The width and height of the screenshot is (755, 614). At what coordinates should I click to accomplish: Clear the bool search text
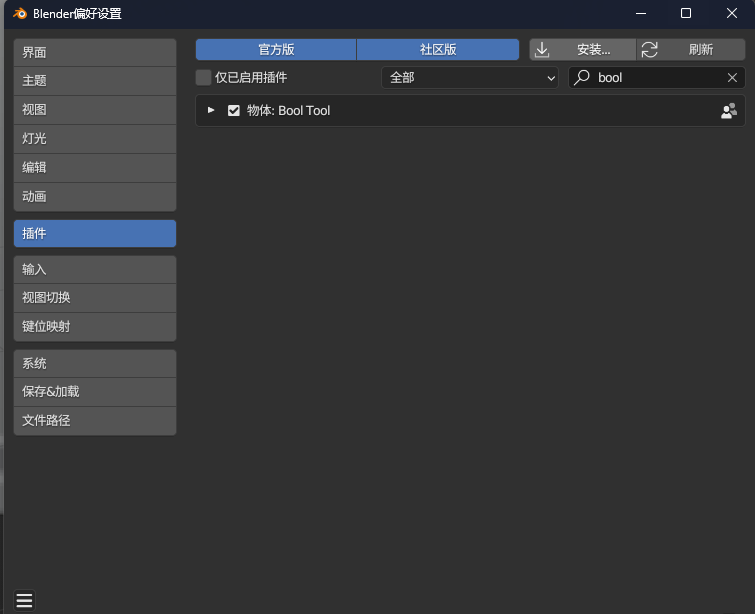(x=732, y=78)
